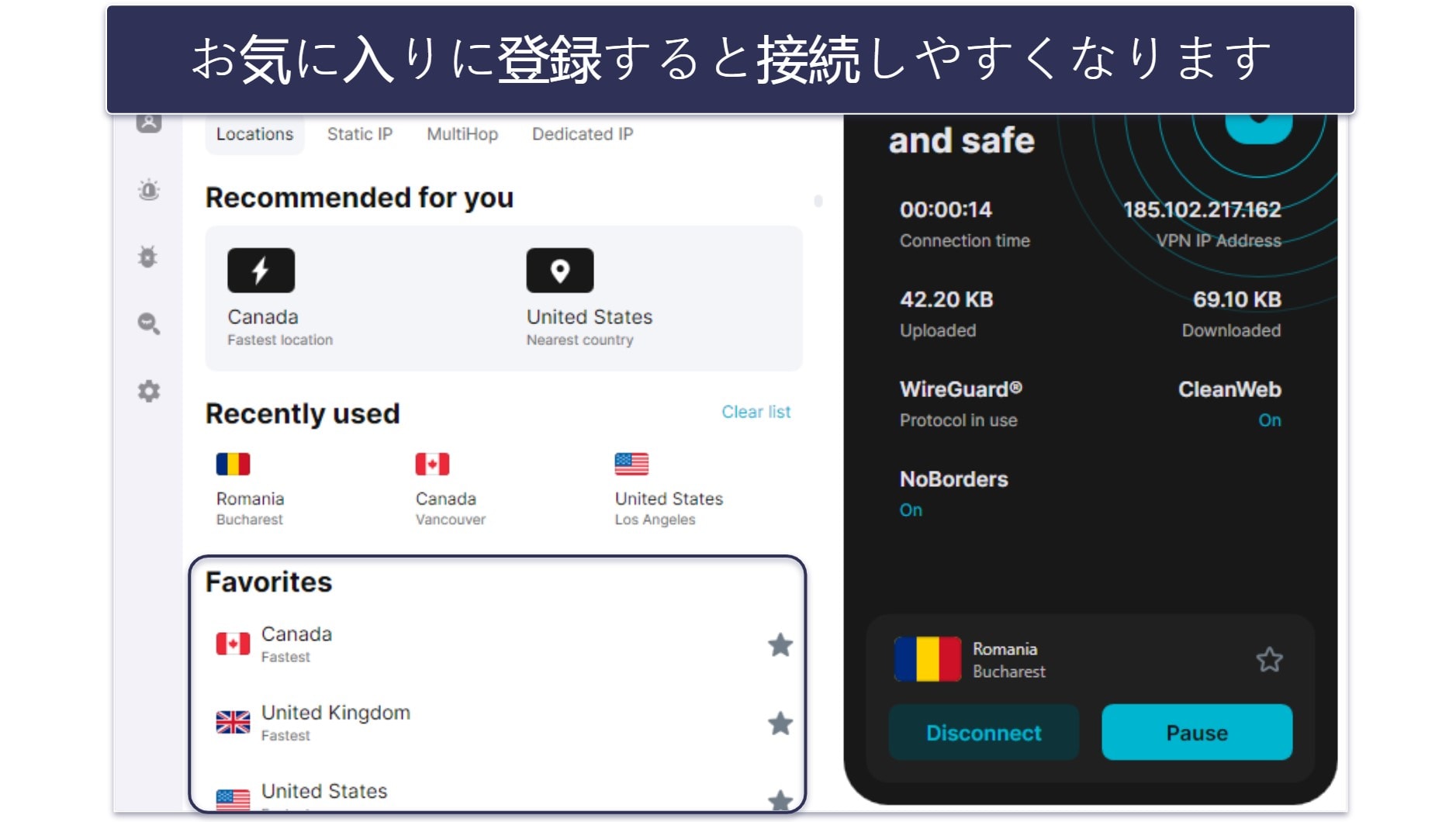Select United Kingdom Fastest in Favorites

pos(504,723)
